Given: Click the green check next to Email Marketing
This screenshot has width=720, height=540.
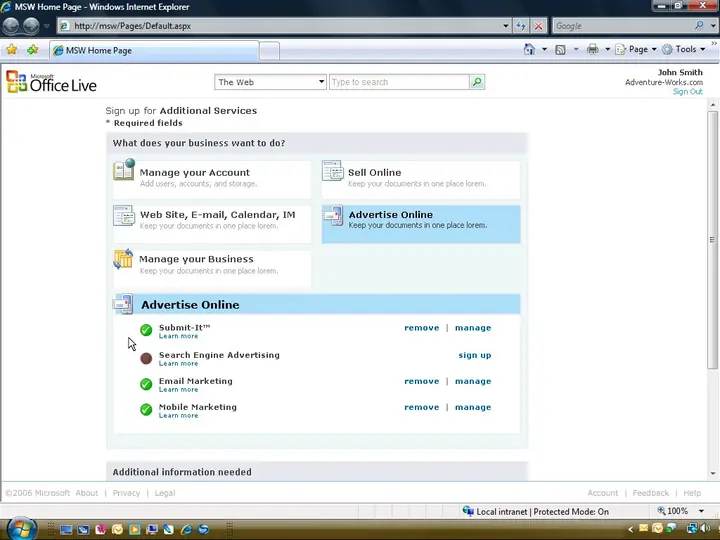Looking at the screenshot, I should (146, 384).
